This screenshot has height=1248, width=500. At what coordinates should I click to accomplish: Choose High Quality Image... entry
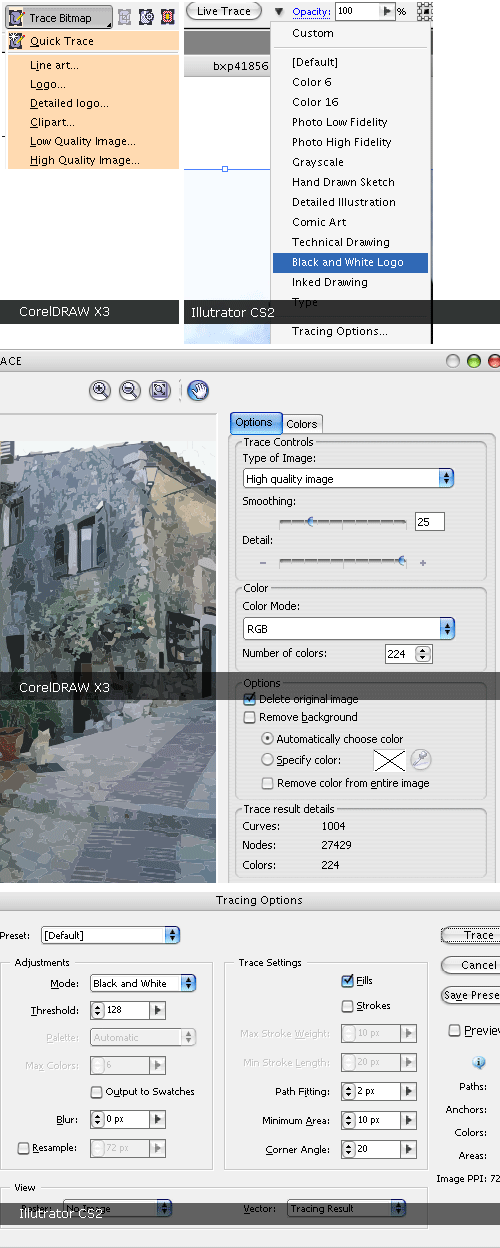[x=85, y=160]
